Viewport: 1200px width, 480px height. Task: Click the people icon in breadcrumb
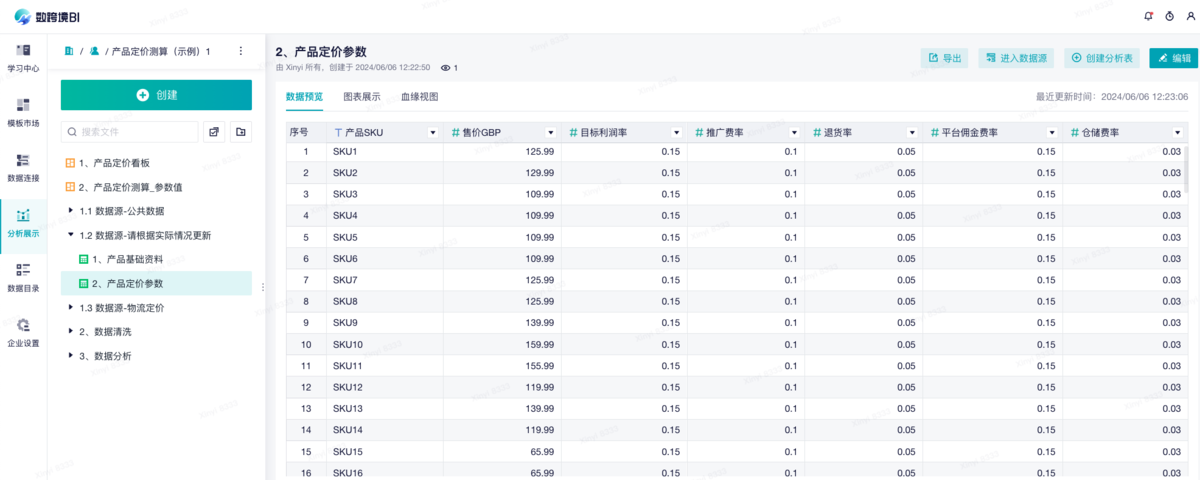(x=94, y=50)
